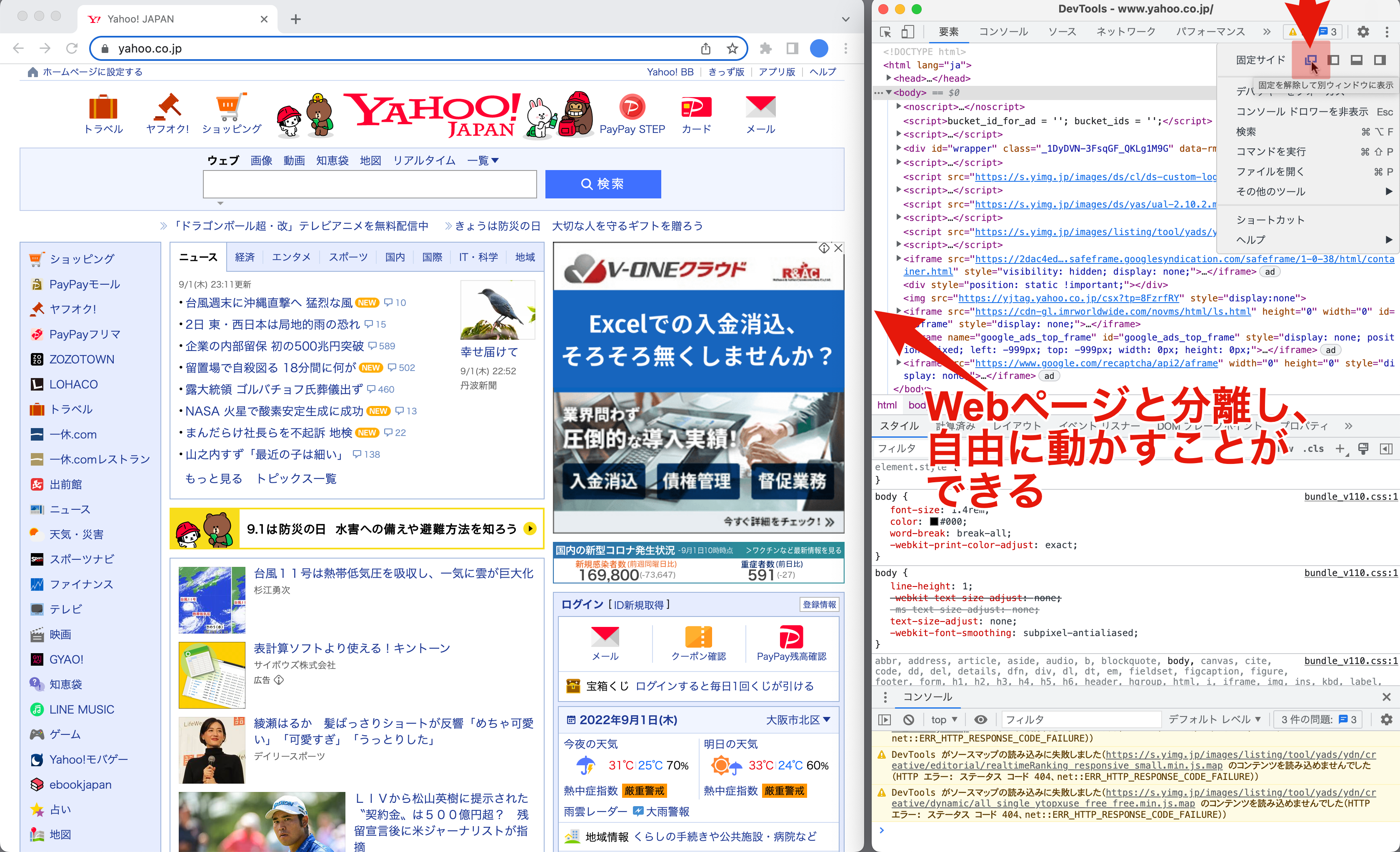The image size is (1400, 852).
Task: Click the blue 検索 search button
Action: [x=603, y=184]
